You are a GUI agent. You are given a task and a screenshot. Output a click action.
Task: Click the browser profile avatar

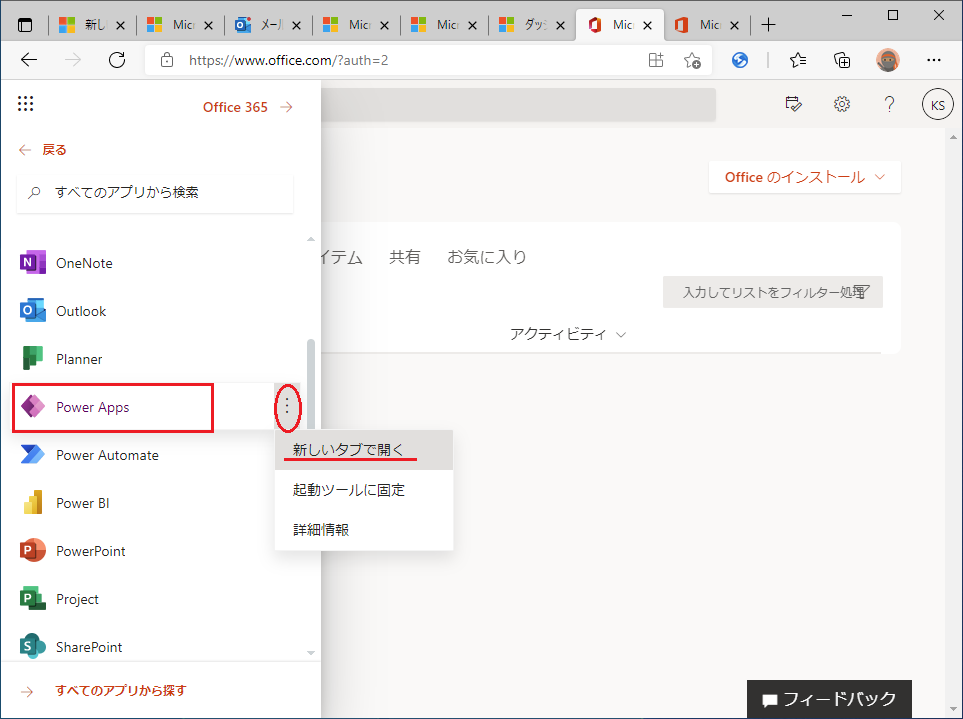(887, 60)
